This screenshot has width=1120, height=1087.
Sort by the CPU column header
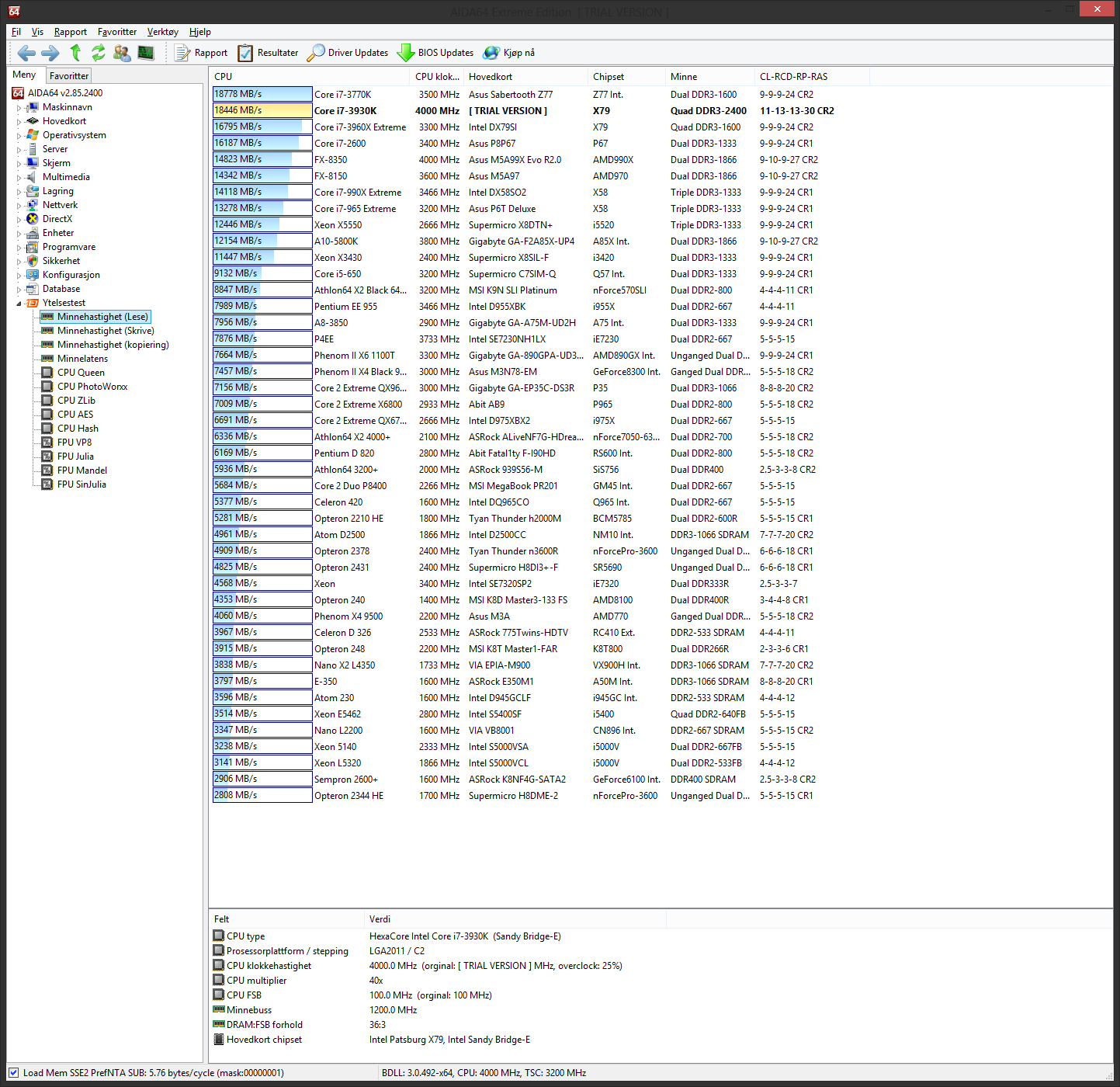pyautogui.click(x=309, y=77)
